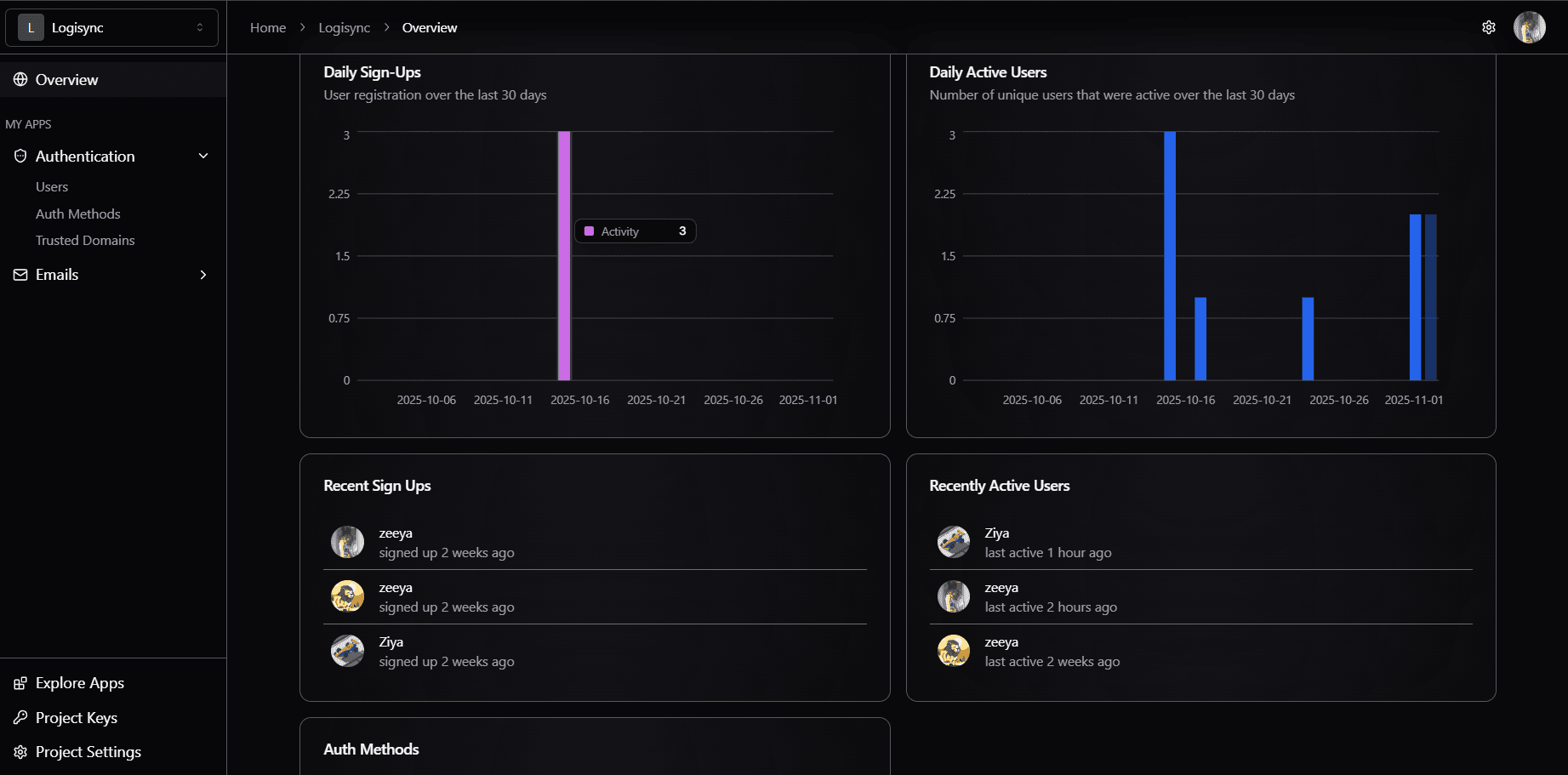Click the Logisync breadcrumb link

pyautogui.click(x=344, y=28)
